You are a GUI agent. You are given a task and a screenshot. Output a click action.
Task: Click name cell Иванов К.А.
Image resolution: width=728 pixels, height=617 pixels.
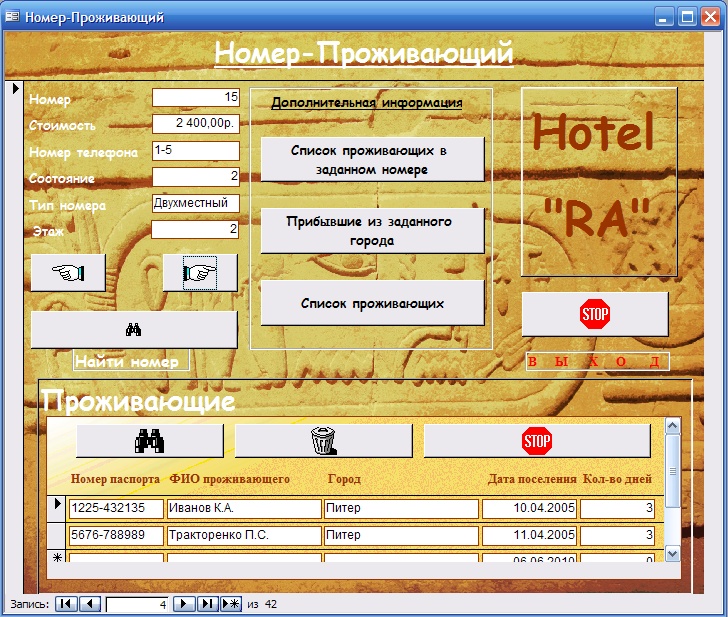244,508
